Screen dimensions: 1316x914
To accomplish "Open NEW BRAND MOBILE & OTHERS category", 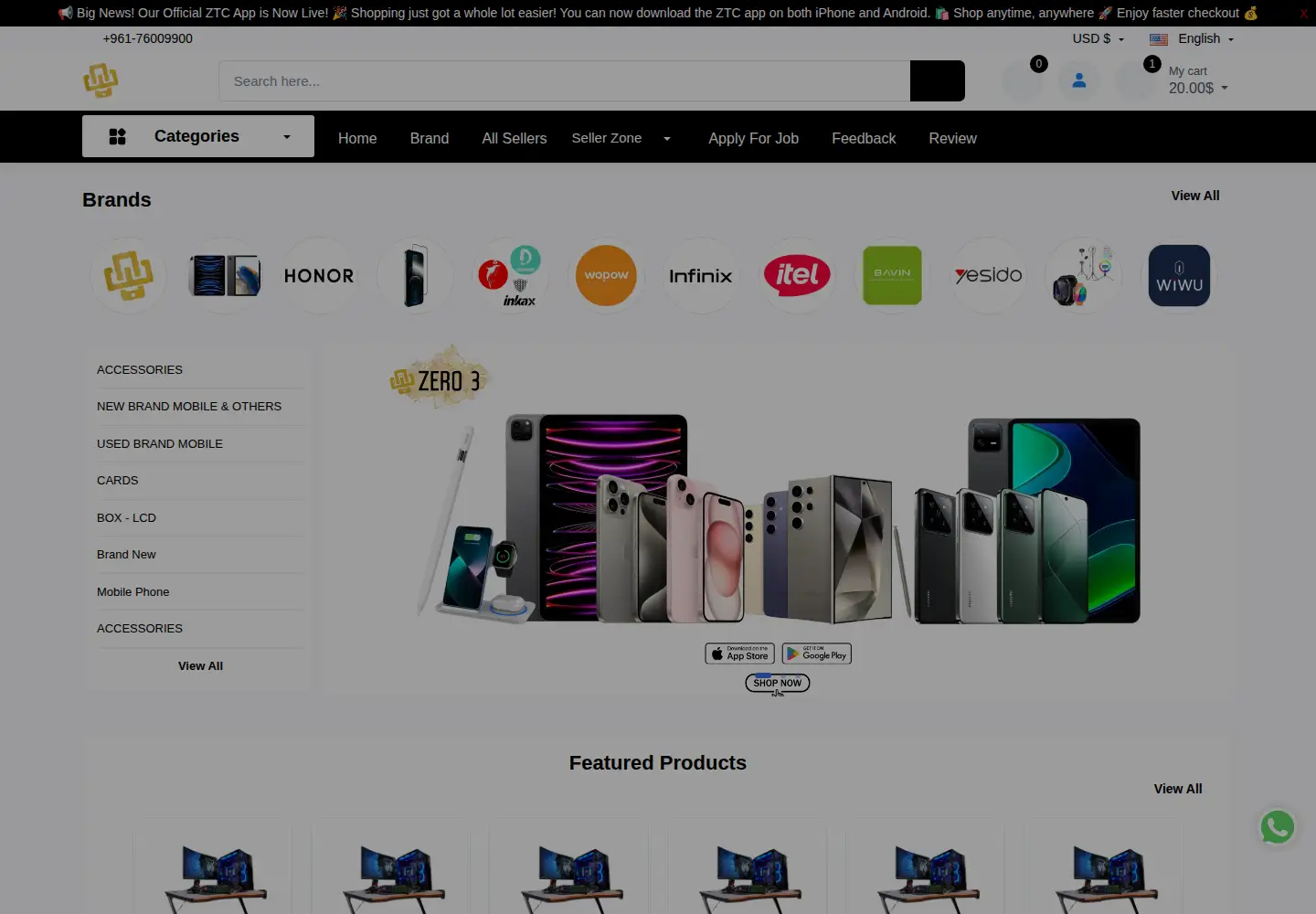I will click(x=189, y=406).
